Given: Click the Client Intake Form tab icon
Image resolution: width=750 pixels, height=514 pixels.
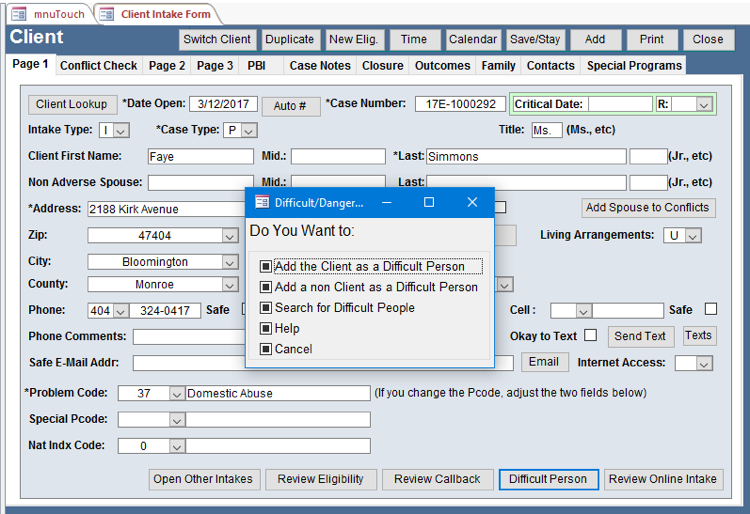Looking at the screenshot, I should coord(107,14).
